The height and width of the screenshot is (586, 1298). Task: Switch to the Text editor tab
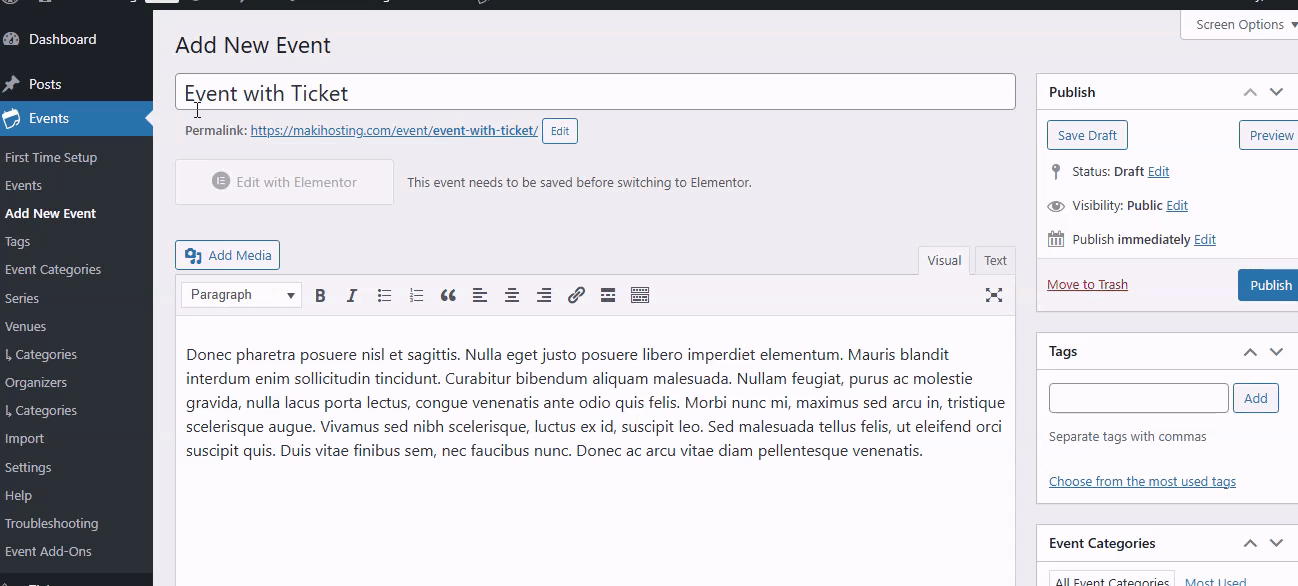995,260
